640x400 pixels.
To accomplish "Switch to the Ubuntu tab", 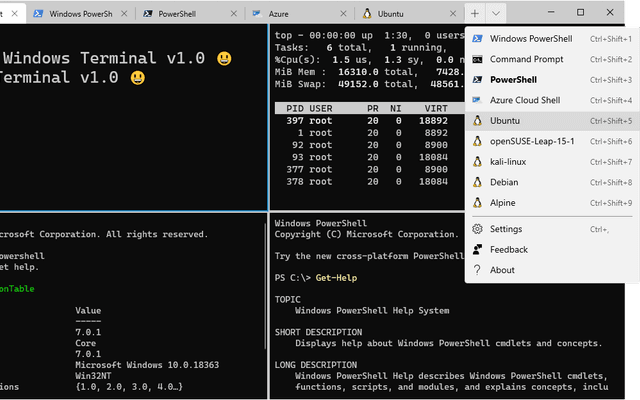I will point(409,14).
